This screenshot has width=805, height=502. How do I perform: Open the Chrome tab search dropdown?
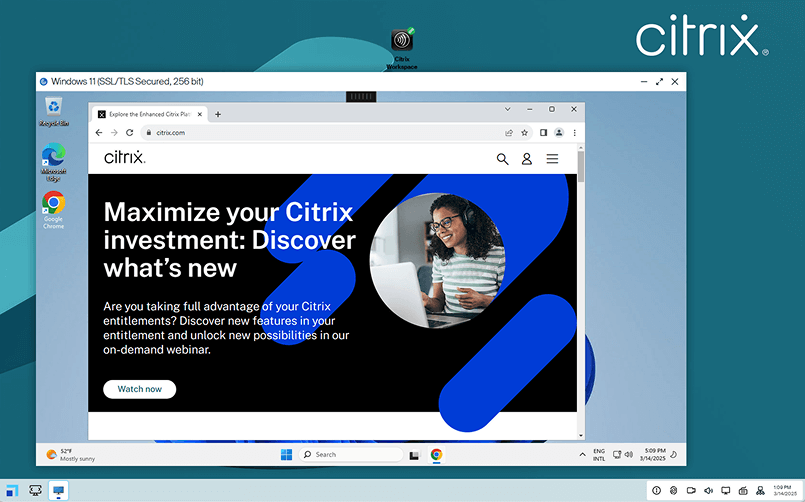507,108
